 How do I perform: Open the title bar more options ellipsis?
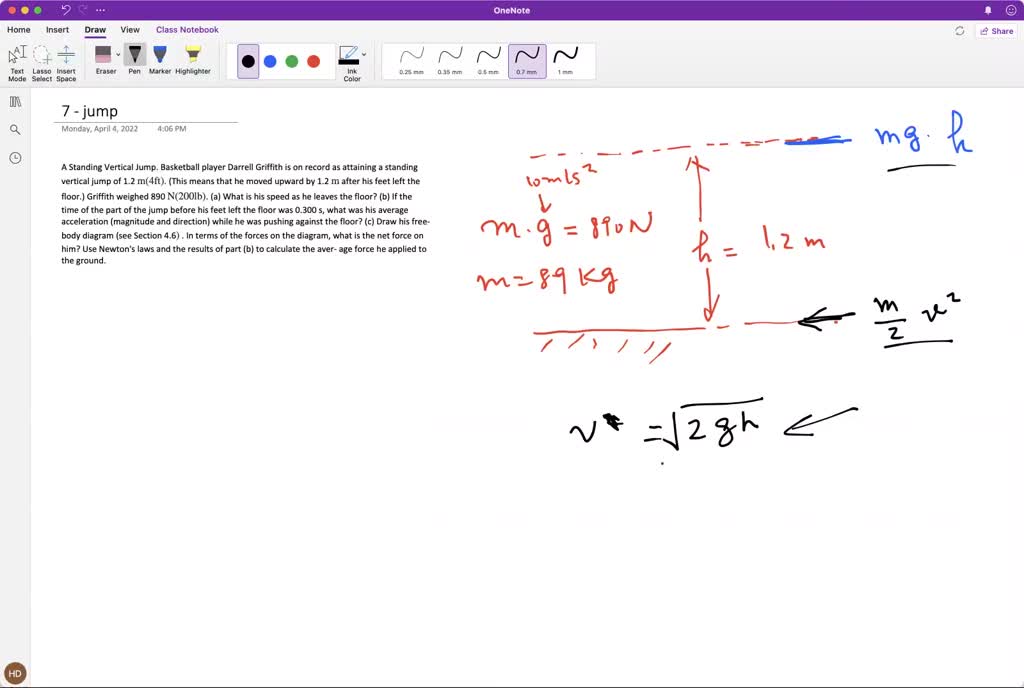click(100, 10)
